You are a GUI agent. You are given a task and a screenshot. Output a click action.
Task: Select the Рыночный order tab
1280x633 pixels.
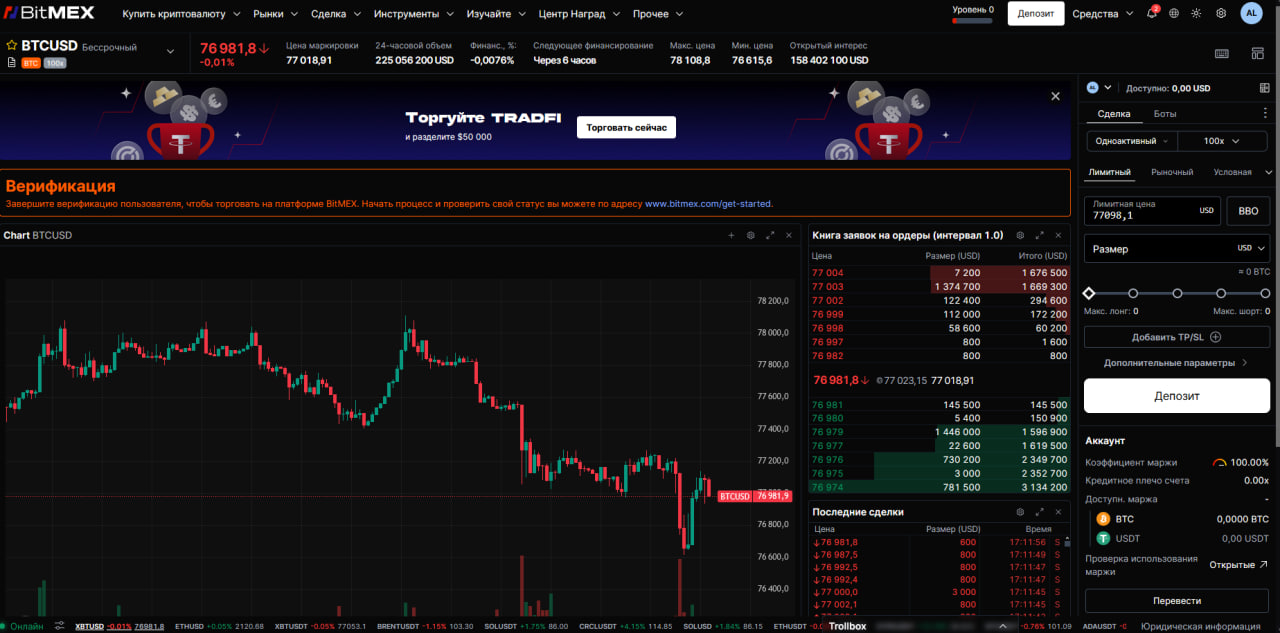click(x=1172, y=172)
